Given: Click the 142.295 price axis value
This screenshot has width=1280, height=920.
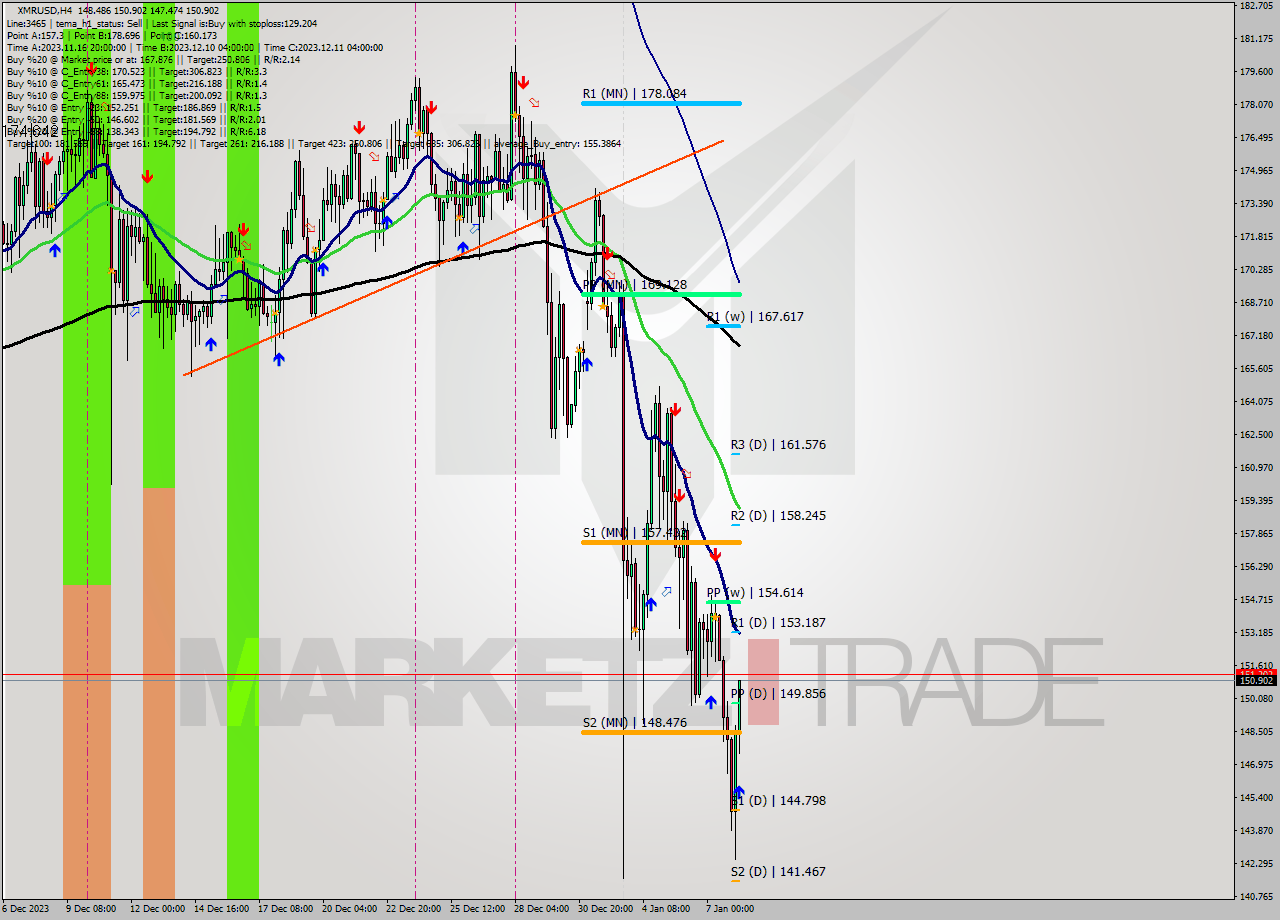Looking at the screenshot, I should [x=1255, y=863].
